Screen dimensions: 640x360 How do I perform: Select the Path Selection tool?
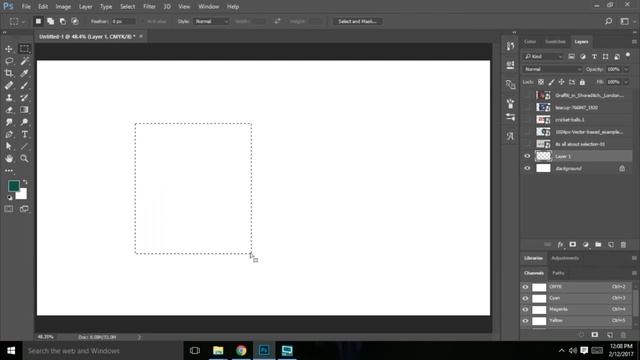pyautogui.click(x=9, y=147)
